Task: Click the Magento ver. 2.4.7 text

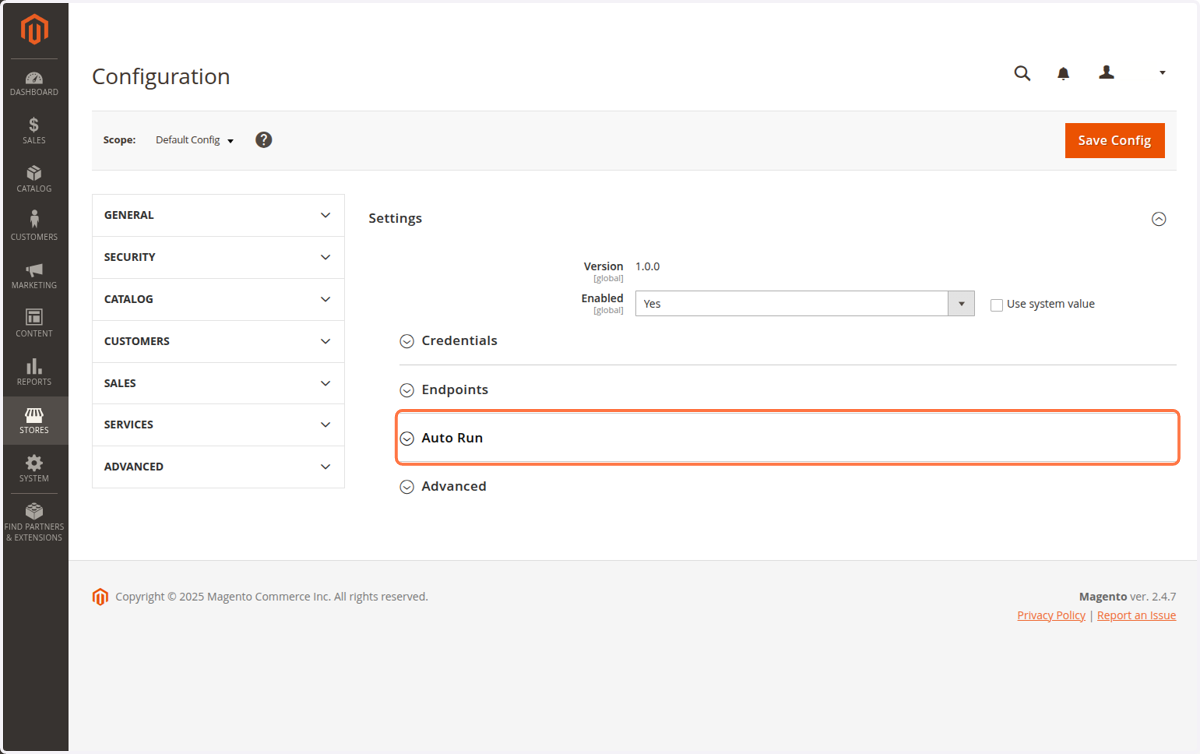Action: coord(1127,597)
